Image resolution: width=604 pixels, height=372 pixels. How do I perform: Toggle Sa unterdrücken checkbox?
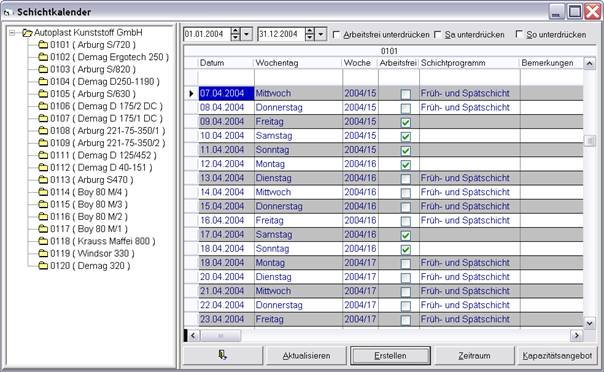(437, 35)
